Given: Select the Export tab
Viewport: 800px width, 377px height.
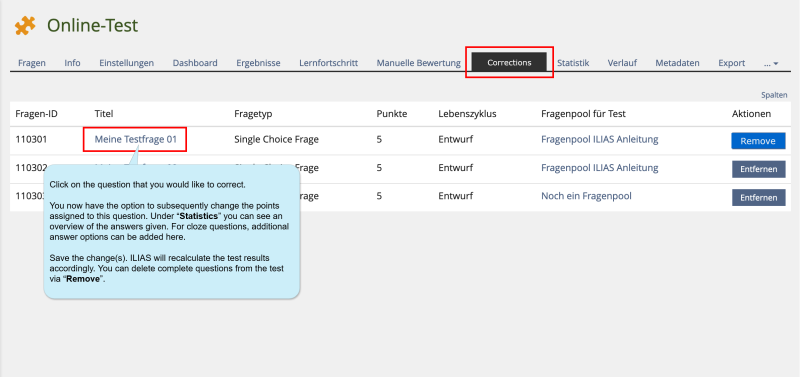Looking at the screenshot, I should [x=732, y=63].
